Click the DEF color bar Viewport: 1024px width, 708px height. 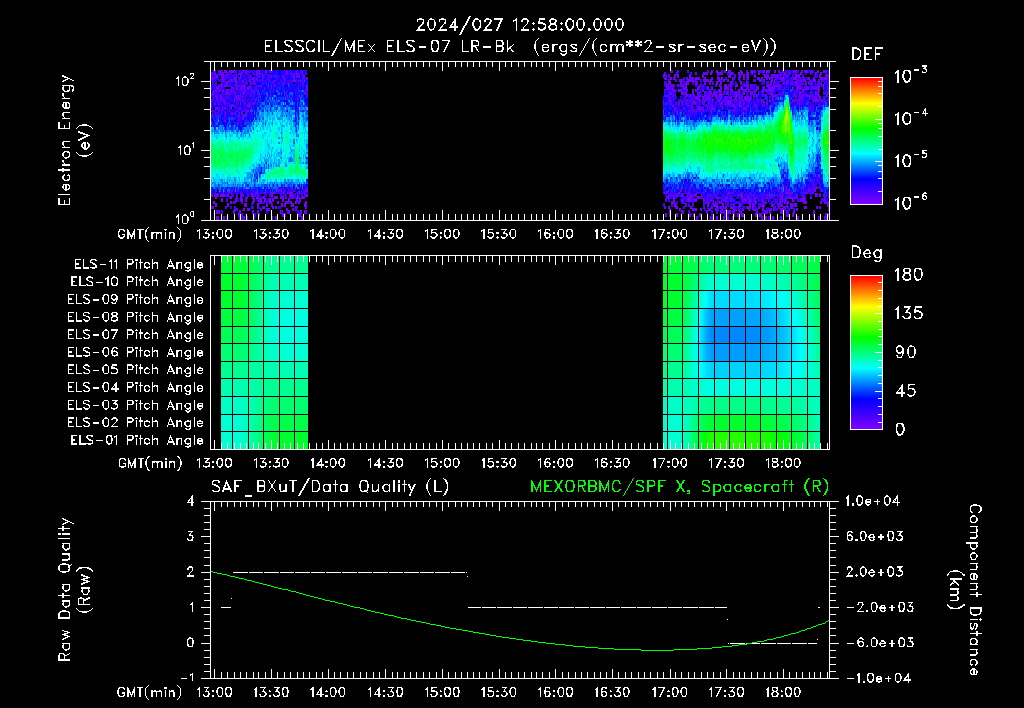(866, 140)
